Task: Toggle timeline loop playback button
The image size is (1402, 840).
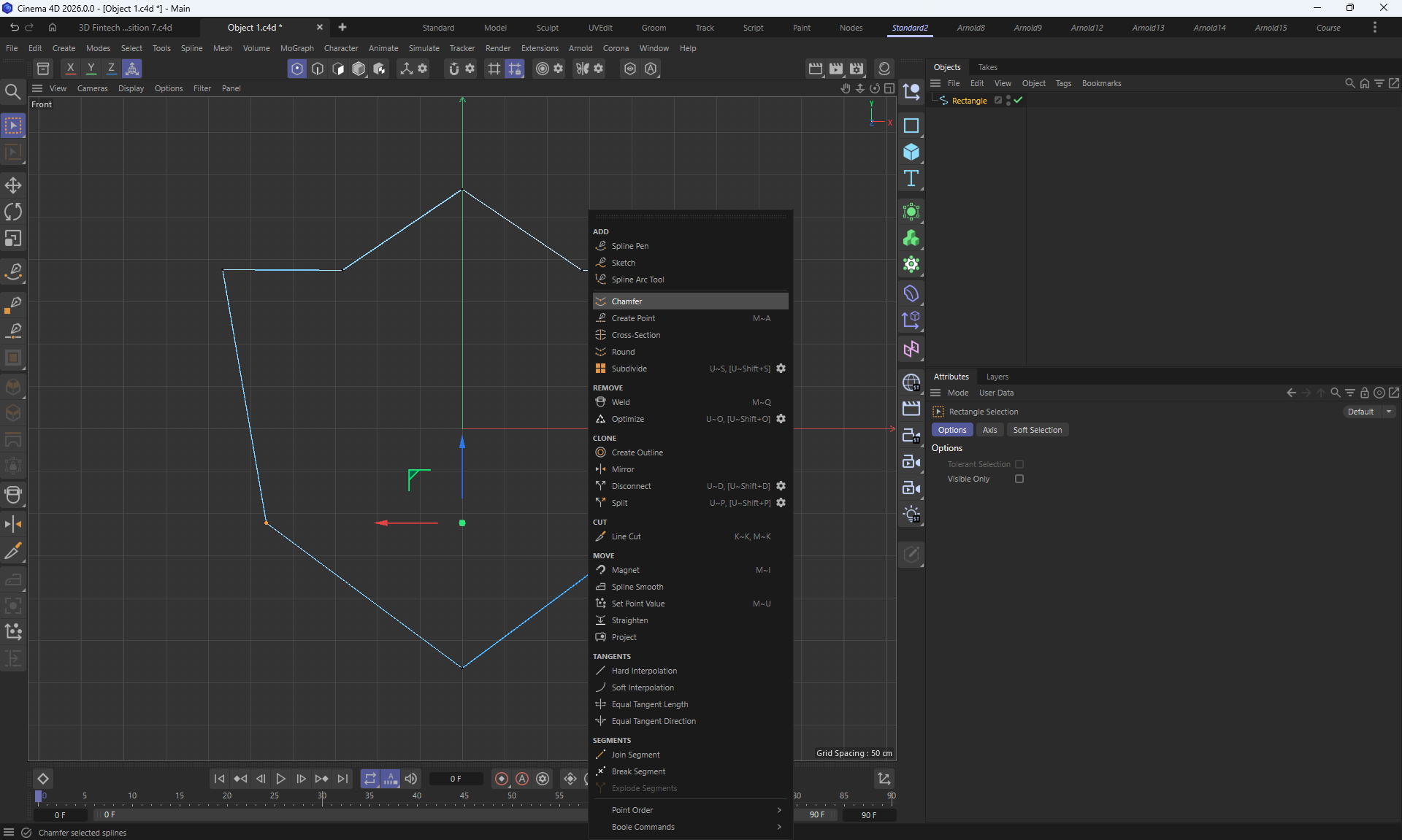Action: pos(370,779)
